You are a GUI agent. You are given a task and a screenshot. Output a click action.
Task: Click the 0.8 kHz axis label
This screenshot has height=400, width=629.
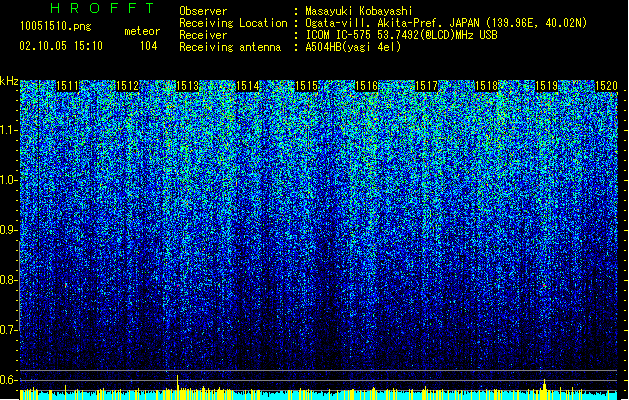point(8,280)
